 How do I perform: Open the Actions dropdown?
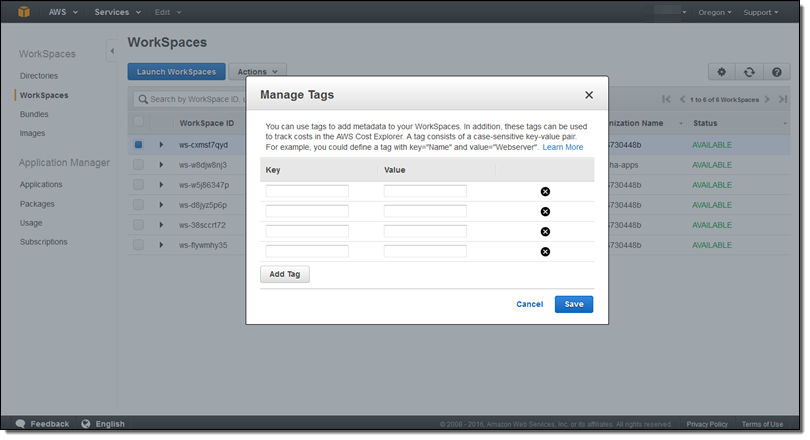257,72
